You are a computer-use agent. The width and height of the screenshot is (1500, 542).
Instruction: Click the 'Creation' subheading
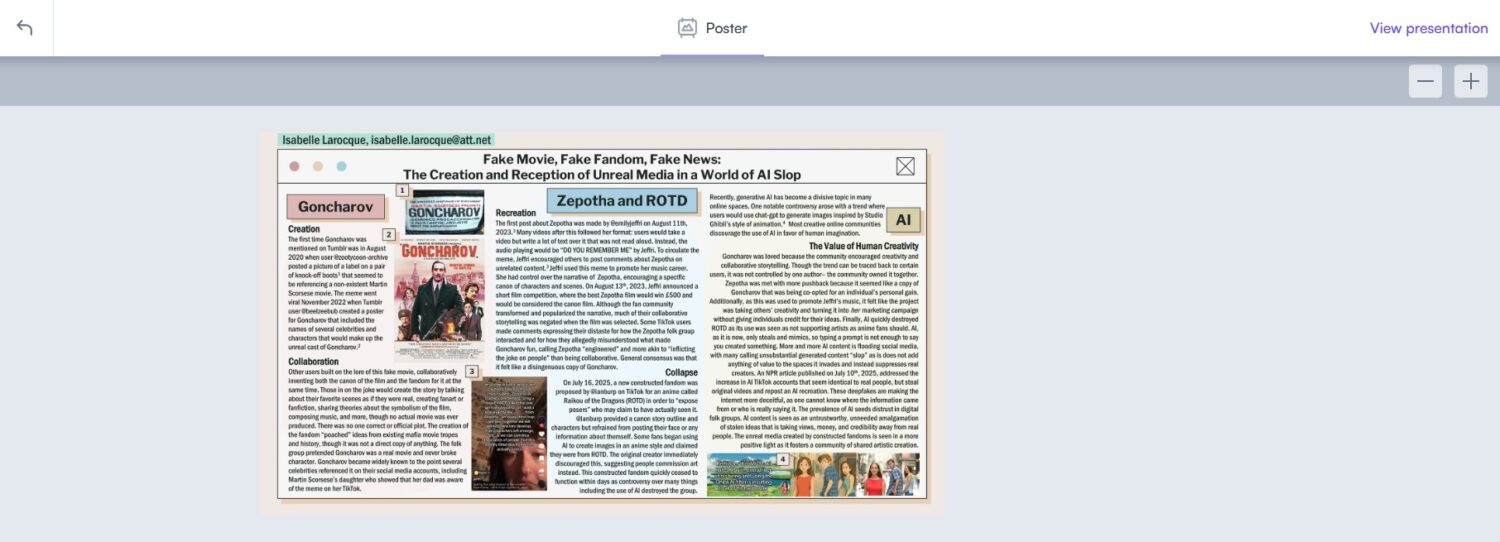coord(304,229)
